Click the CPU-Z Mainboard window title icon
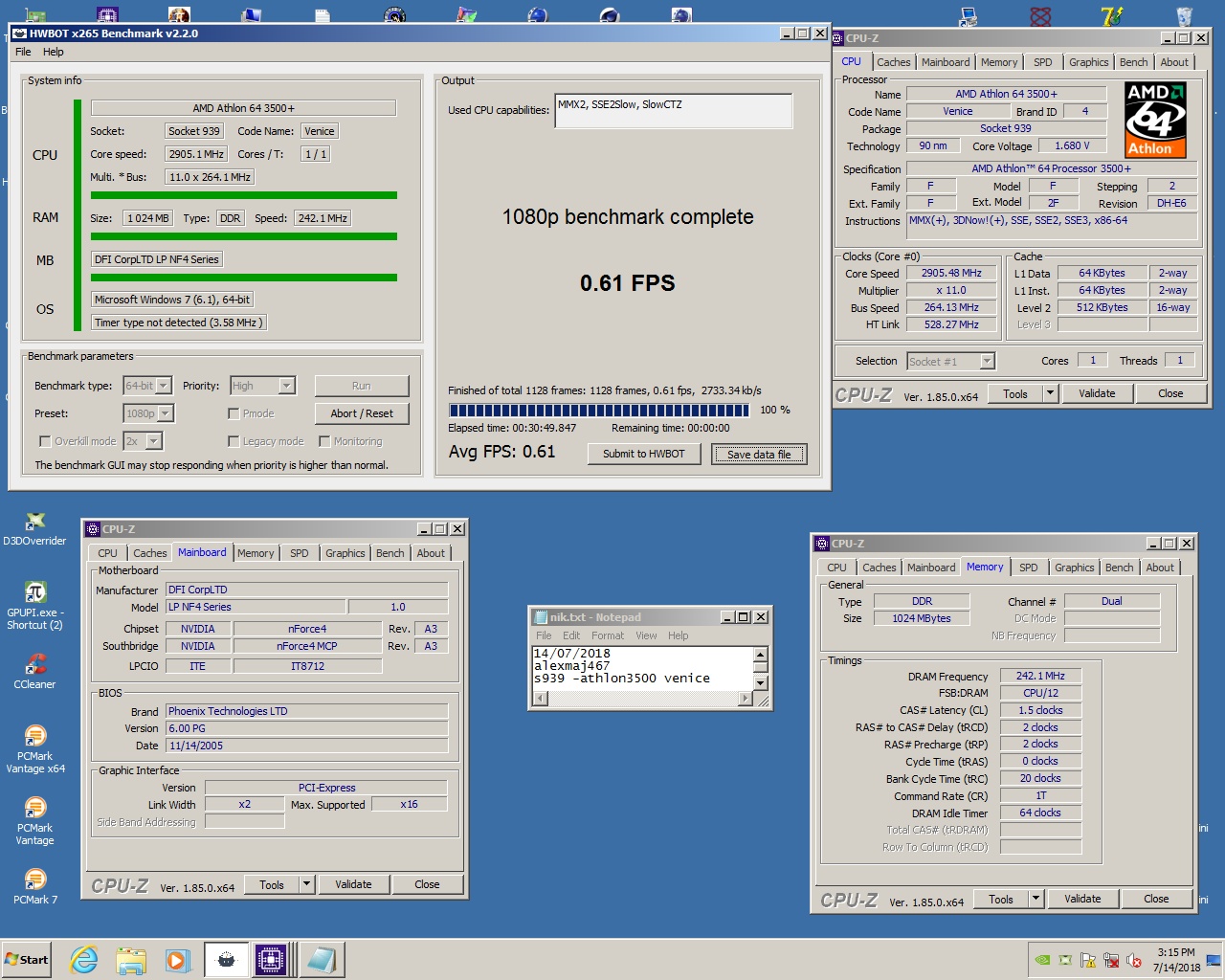The image size is (1225, 980). [93, 529]
